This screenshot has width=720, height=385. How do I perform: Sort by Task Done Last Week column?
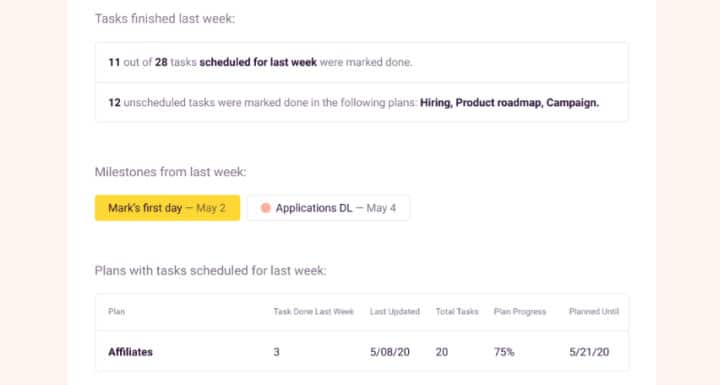click(314, 311)
